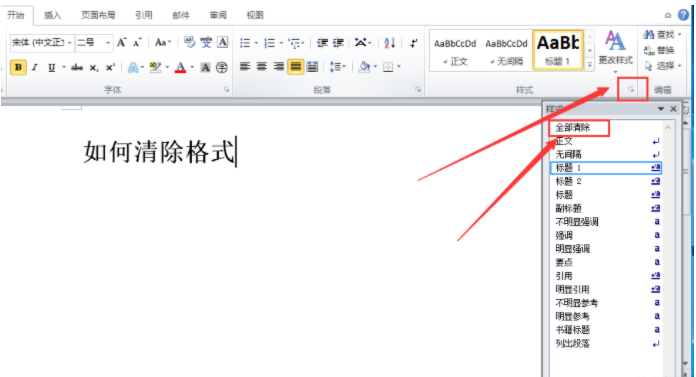The height and width of the screenshot is (377, 696).
Task: Toggle bold formatting button
Action: coord(18,67)
